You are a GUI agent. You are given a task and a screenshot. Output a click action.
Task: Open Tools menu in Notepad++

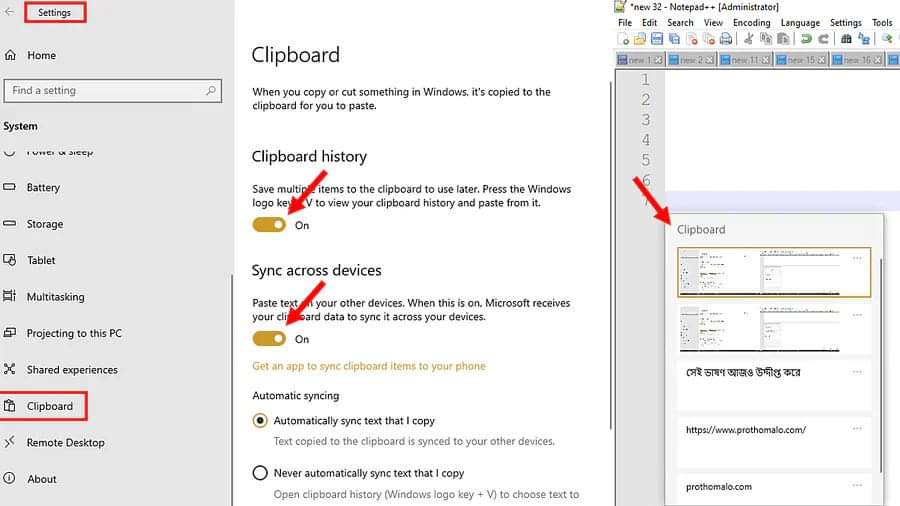(x=882, y=22)
